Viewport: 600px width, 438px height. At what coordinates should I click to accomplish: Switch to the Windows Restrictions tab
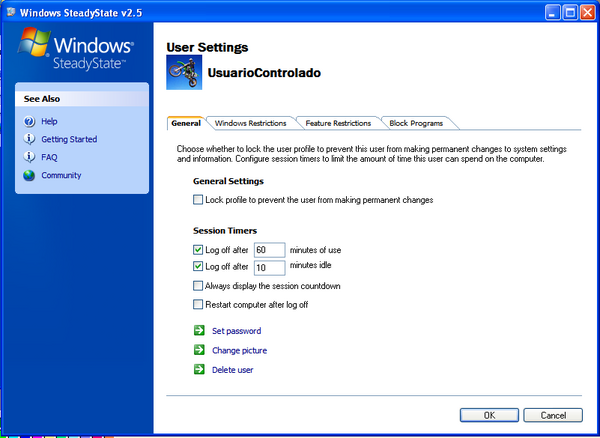(250, 123)
